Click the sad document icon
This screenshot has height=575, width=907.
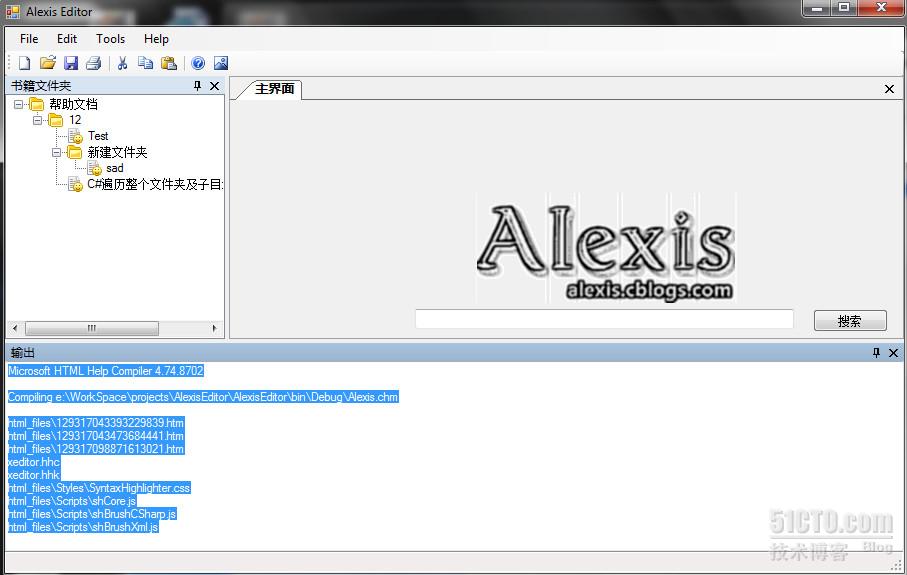tap(94, 168)
